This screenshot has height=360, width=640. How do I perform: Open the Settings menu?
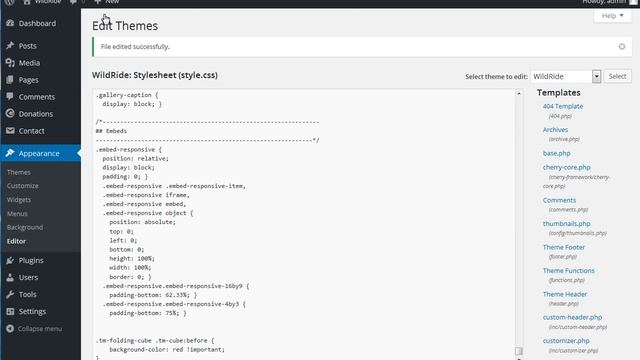click(32, 311)
